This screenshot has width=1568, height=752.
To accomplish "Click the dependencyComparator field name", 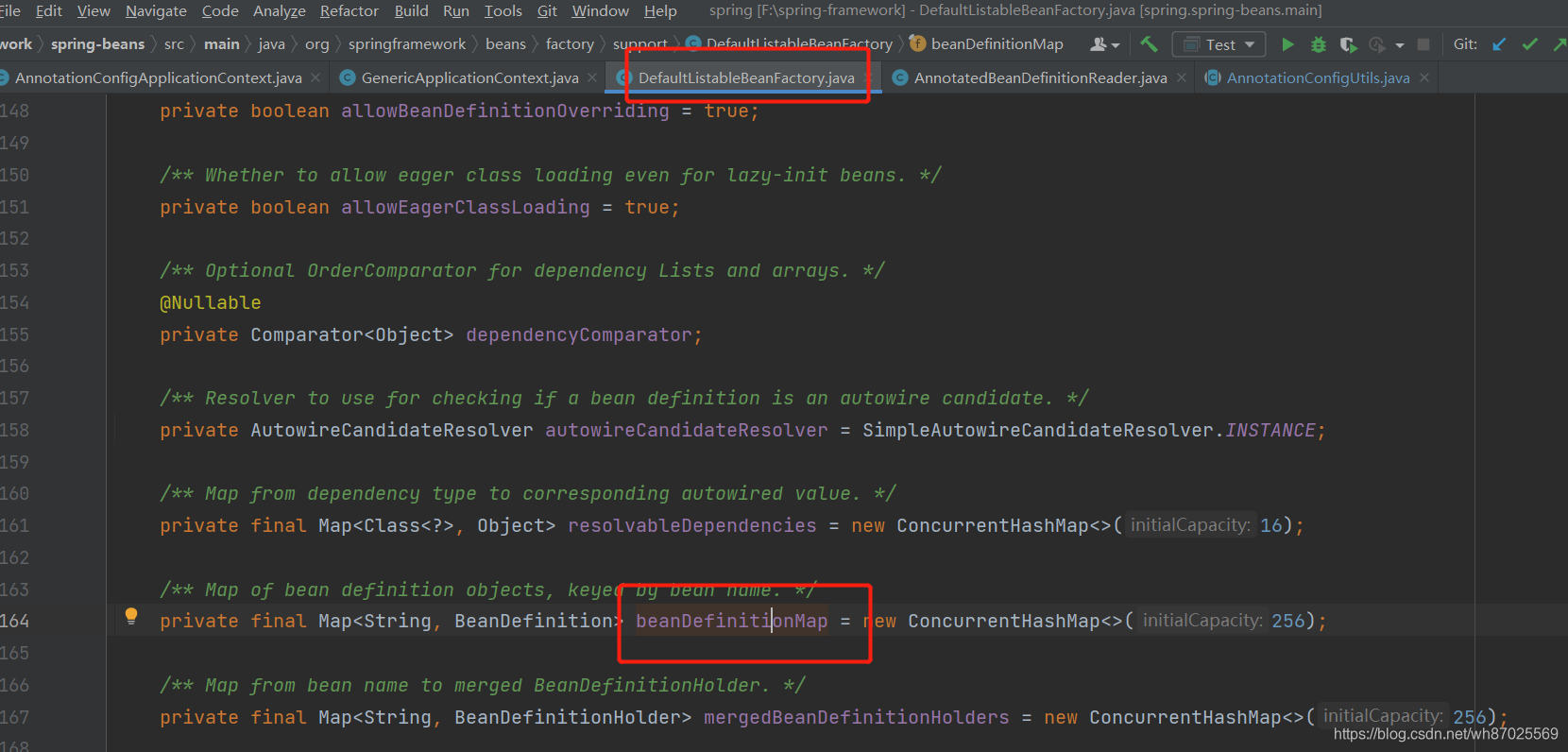I will [x=579, y=334].
